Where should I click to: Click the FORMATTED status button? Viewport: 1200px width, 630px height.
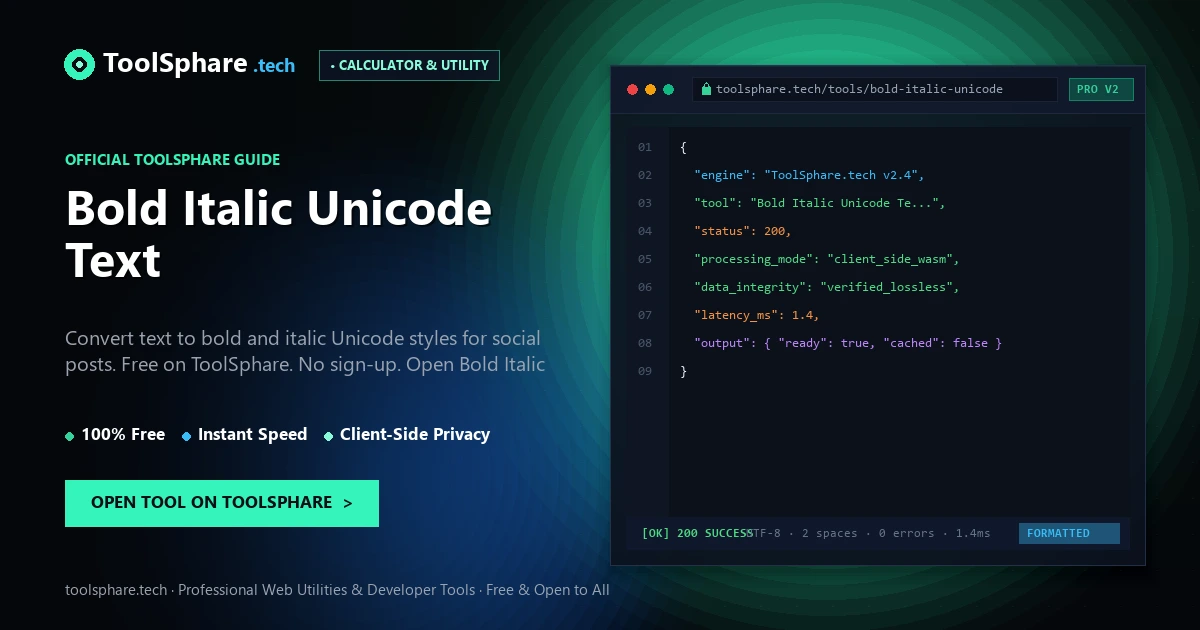(x=1069, y=533)
